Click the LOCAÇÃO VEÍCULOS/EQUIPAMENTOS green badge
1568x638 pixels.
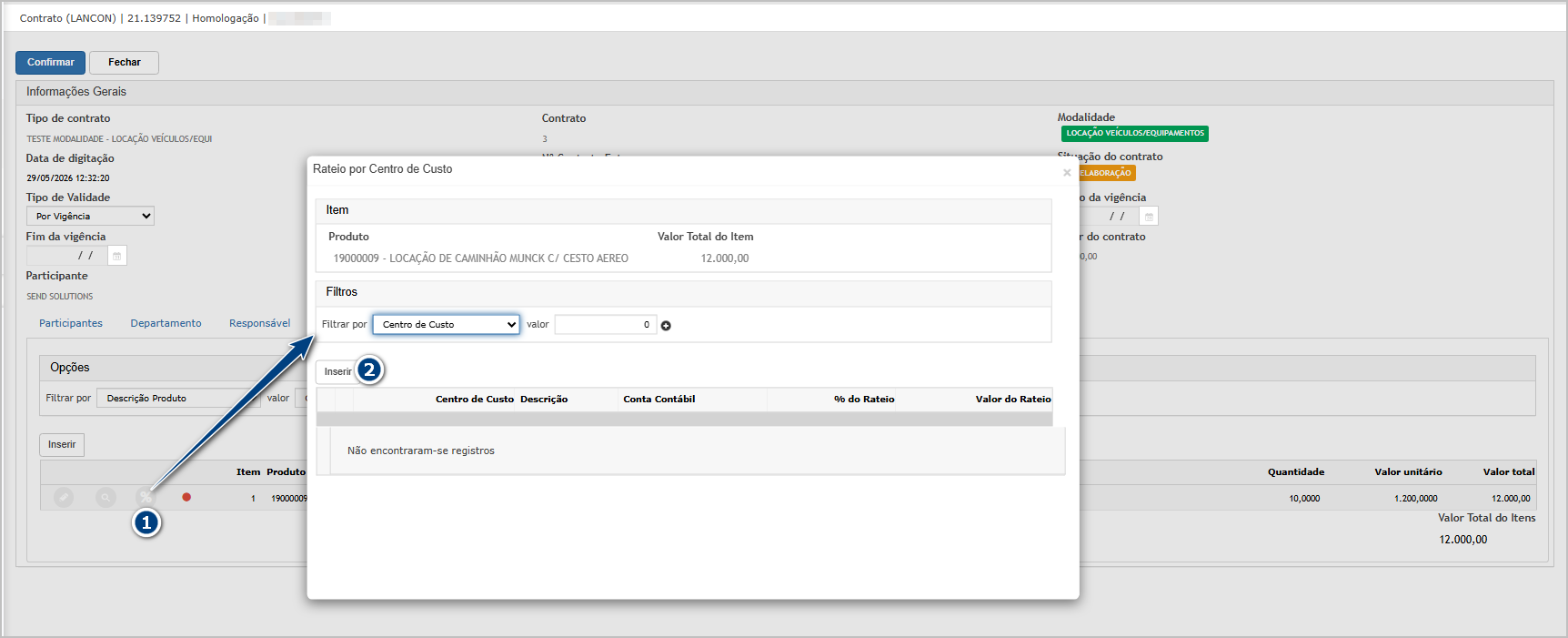coord(1135,133)
